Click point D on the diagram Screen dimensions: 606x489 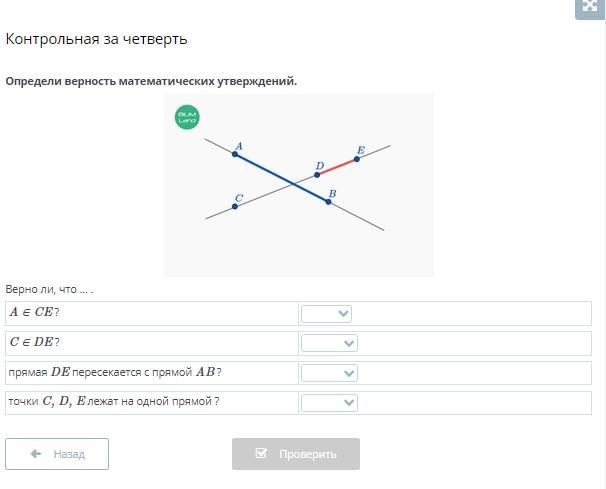tap(317, 175)
